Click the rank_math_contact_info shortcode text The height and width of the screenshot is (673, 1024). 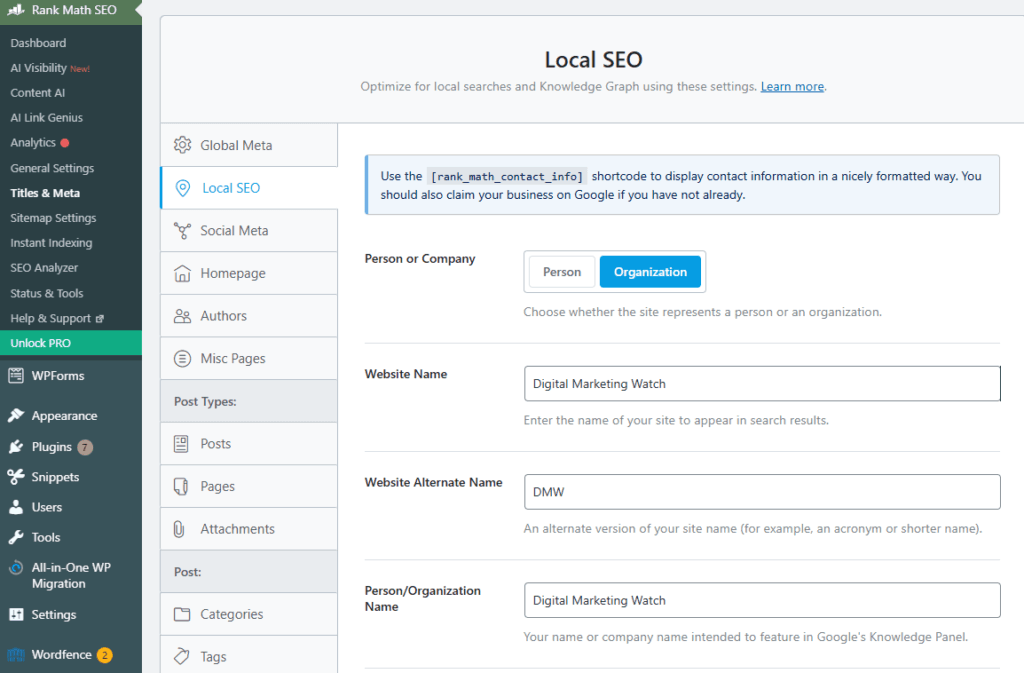pos(507,176)
